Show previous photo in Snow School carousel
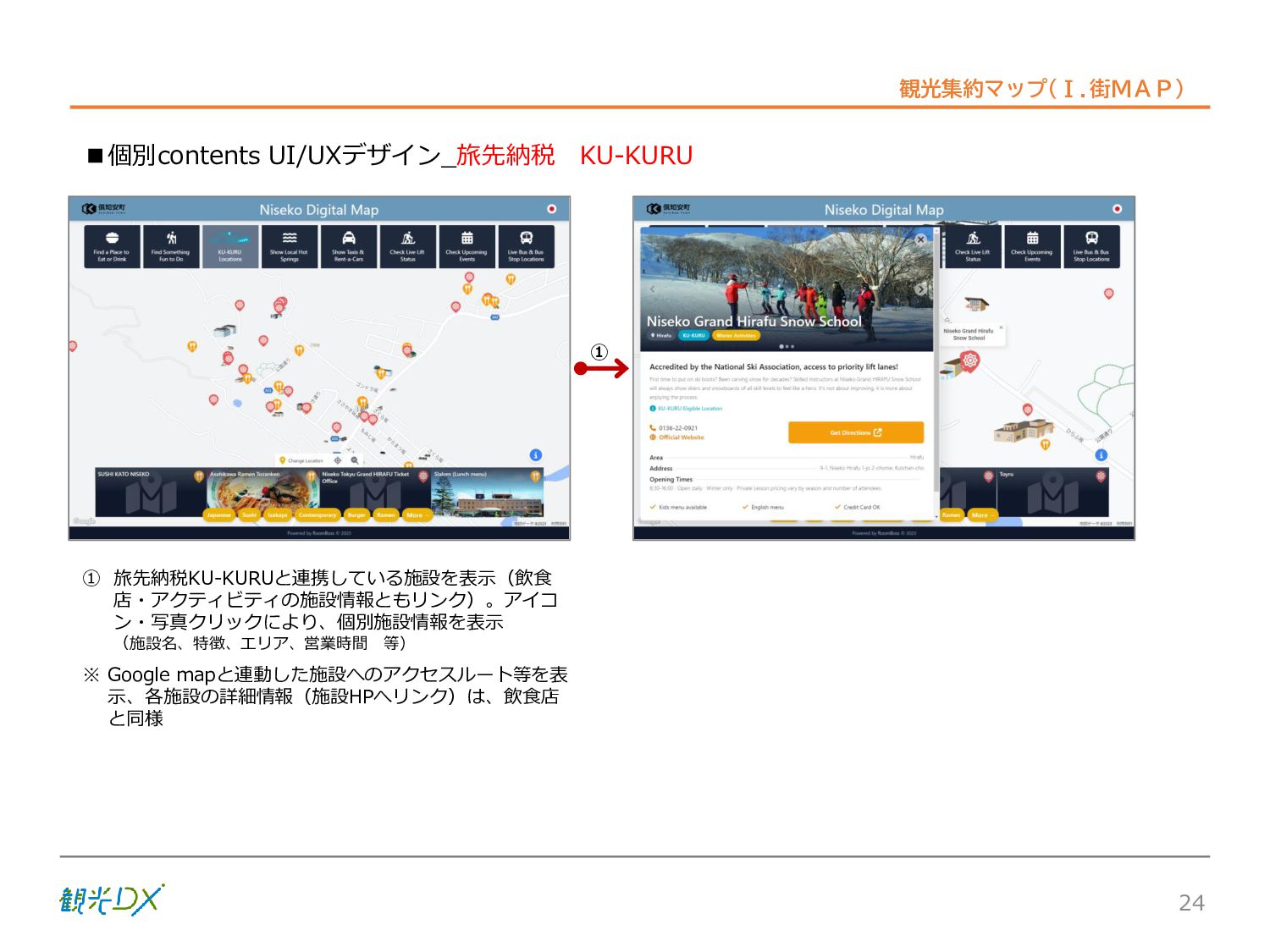The width and height of the screenshot is (1270, 952). [x=653, y=289]
